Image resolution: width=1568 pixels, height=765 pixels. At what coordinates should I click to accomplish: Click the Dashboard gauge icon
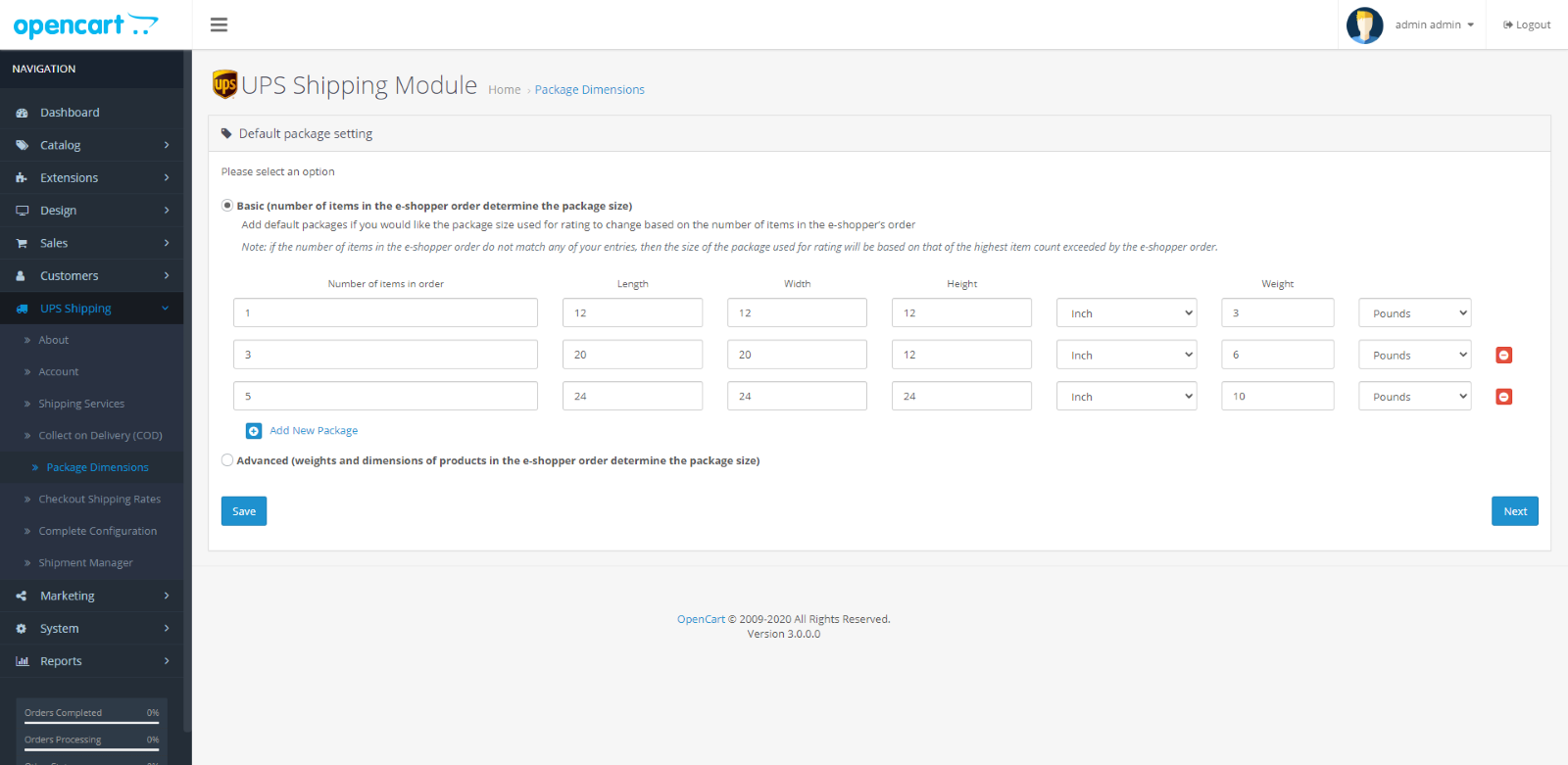pyautogui.click(x=22, y=113)
